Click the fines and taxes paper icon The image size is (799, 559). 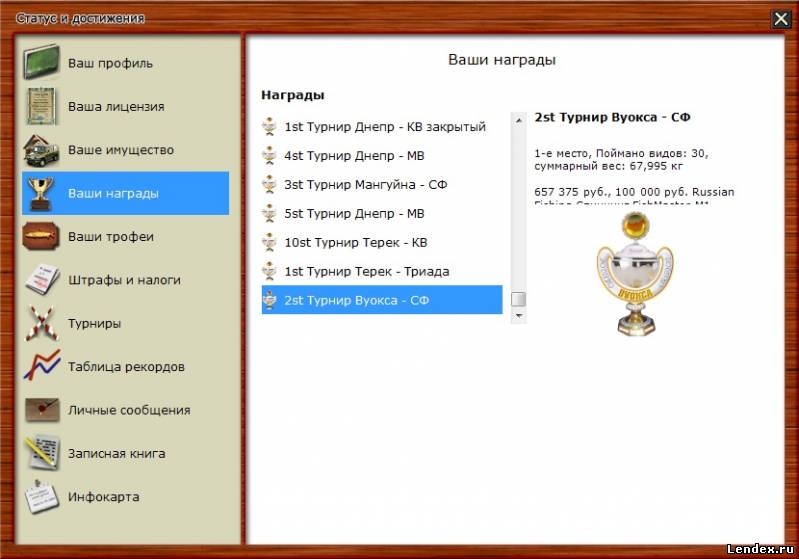42,280
